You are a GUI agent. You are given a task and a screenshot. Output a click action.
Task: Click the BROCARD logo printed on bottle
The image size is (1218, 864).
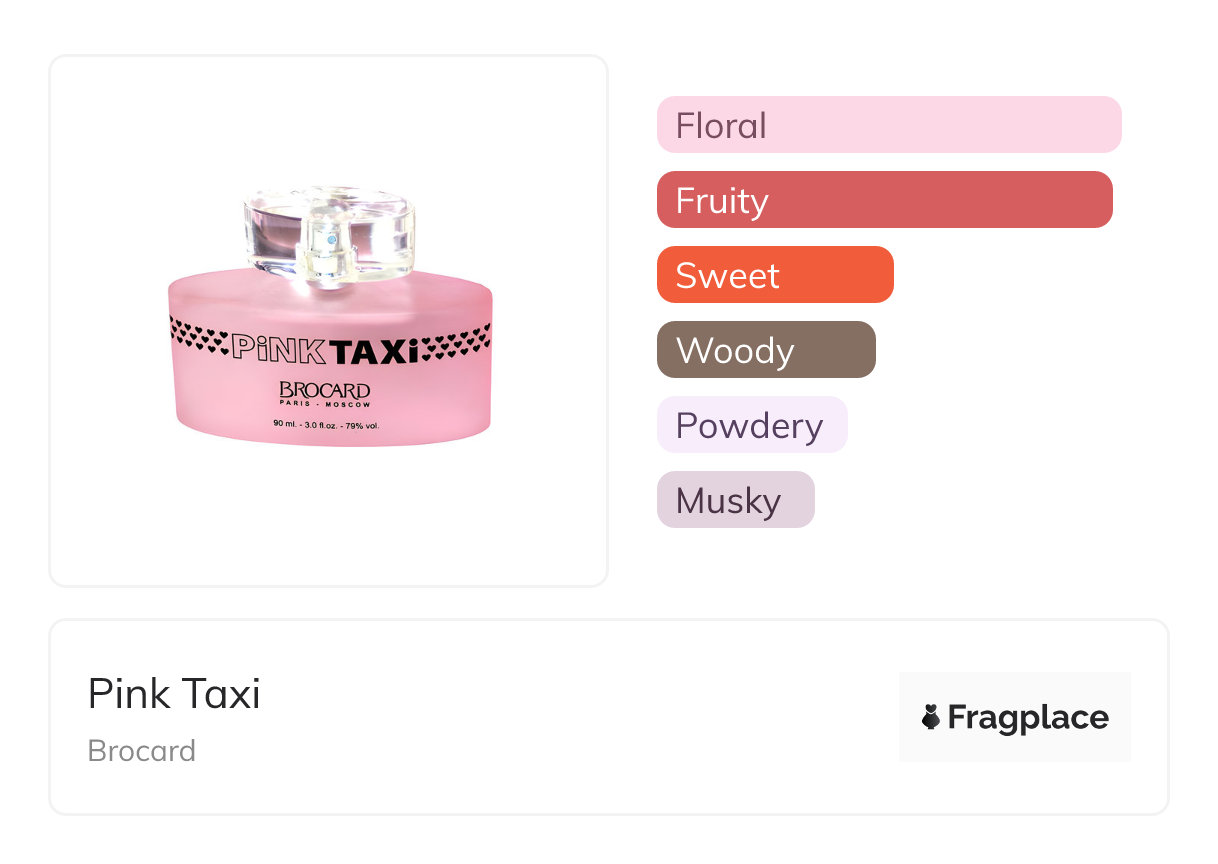point(324,389)
